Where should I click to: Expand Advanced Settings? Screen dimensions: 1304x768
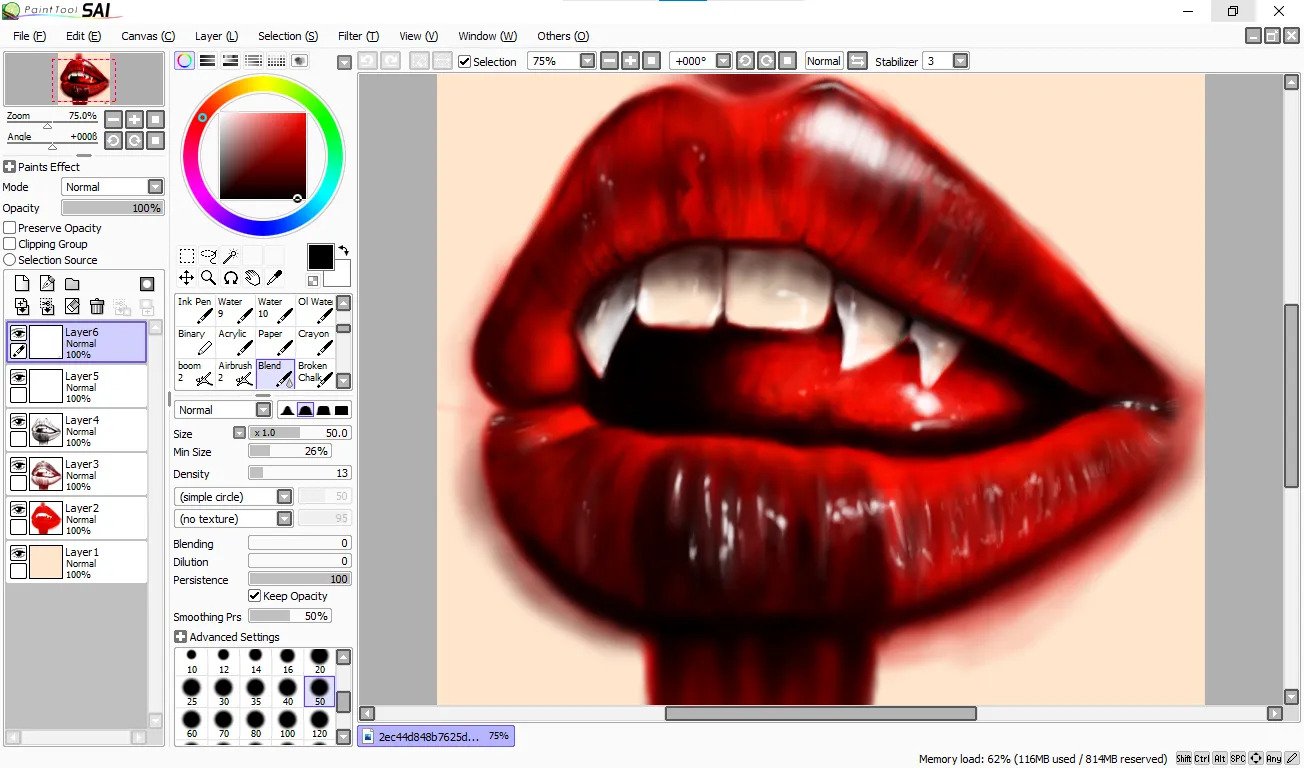click(180, 637)
